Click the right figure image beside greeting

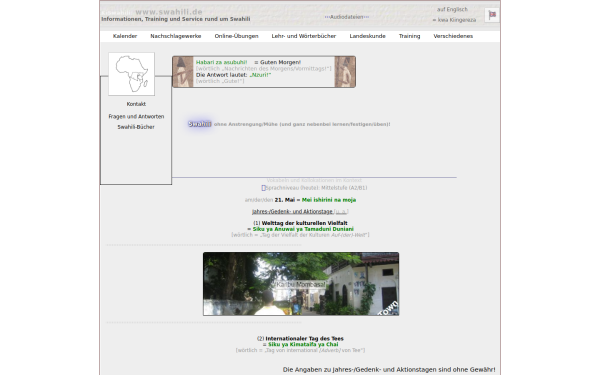345,72
